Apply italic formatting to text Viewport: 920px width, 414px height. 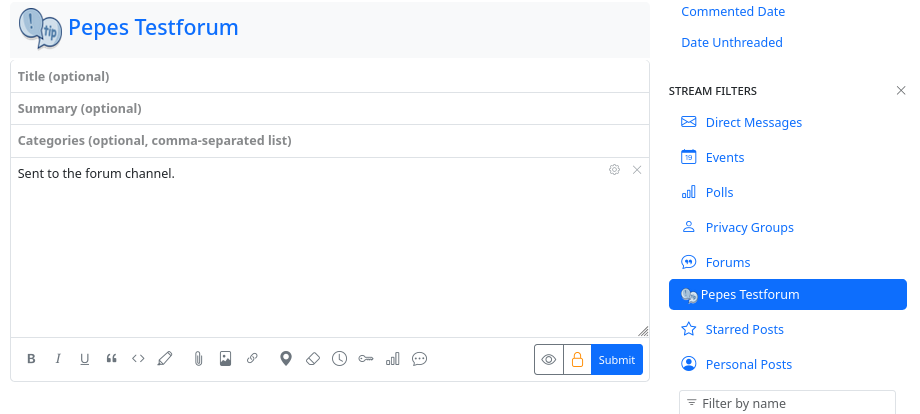[58, 359]
